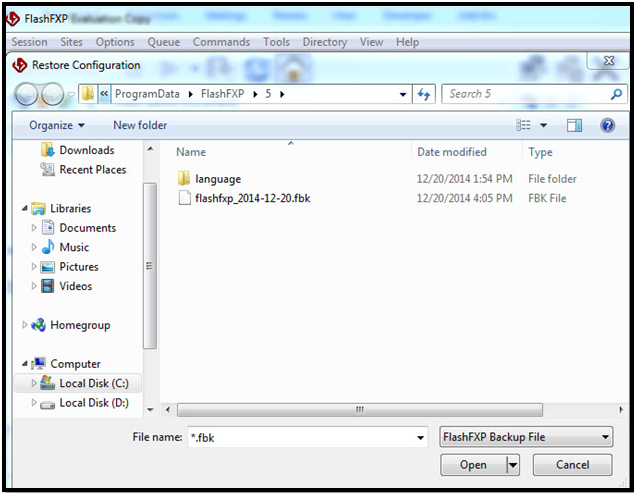This screenshot has height=493, width=634.
Task: Expand the Local Disk (C:) node
Action: [34, 383]
